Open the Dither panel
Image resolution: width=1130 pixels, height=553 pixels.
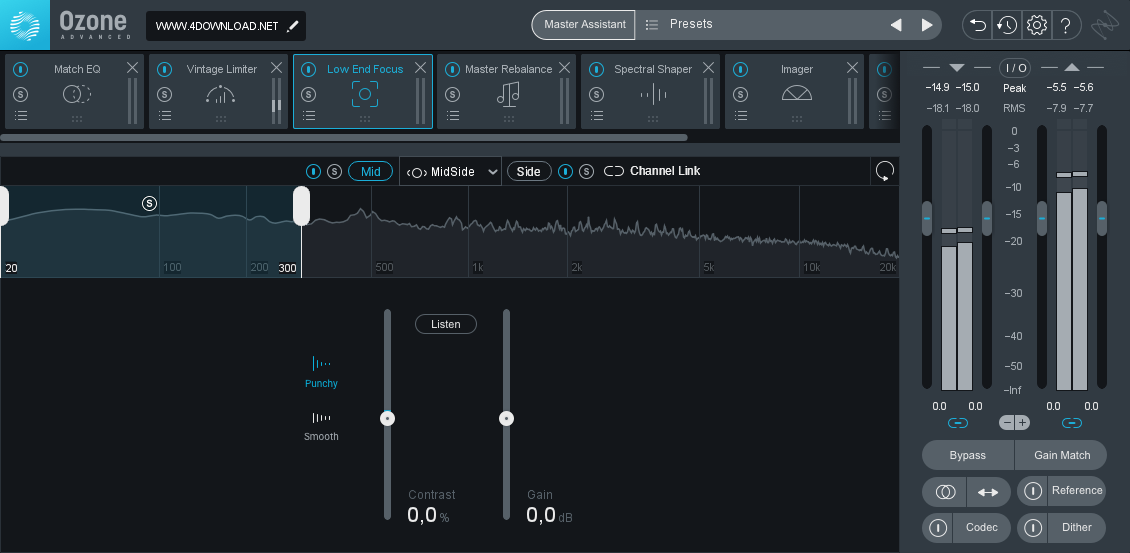tap(1077, 528)
